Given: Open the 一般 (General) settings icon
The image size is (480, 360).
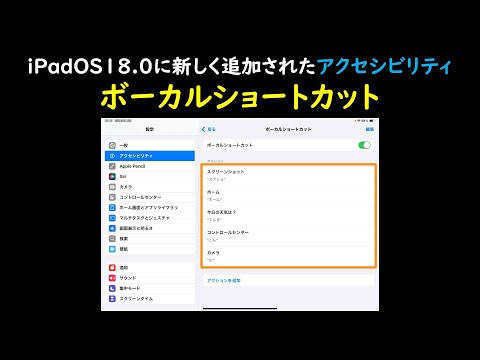Looking at the screenshot, I should pos(112,145).
